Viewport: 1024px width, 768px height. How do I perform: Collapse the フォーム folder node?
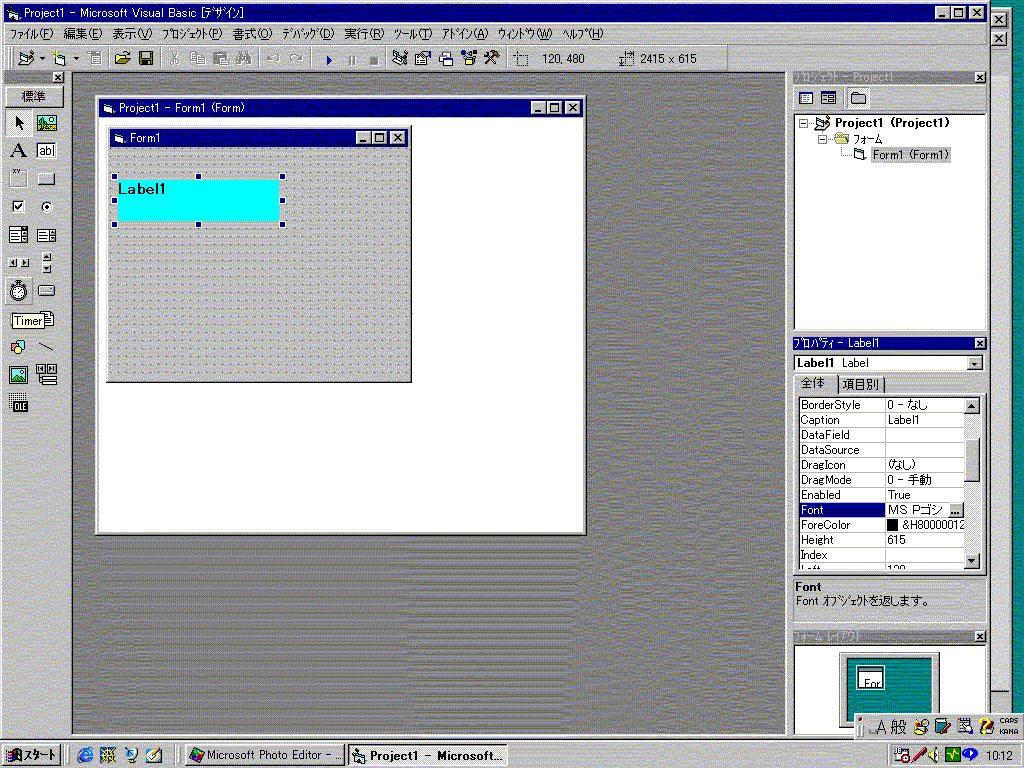pyautogui.click(x=822, y=139)
